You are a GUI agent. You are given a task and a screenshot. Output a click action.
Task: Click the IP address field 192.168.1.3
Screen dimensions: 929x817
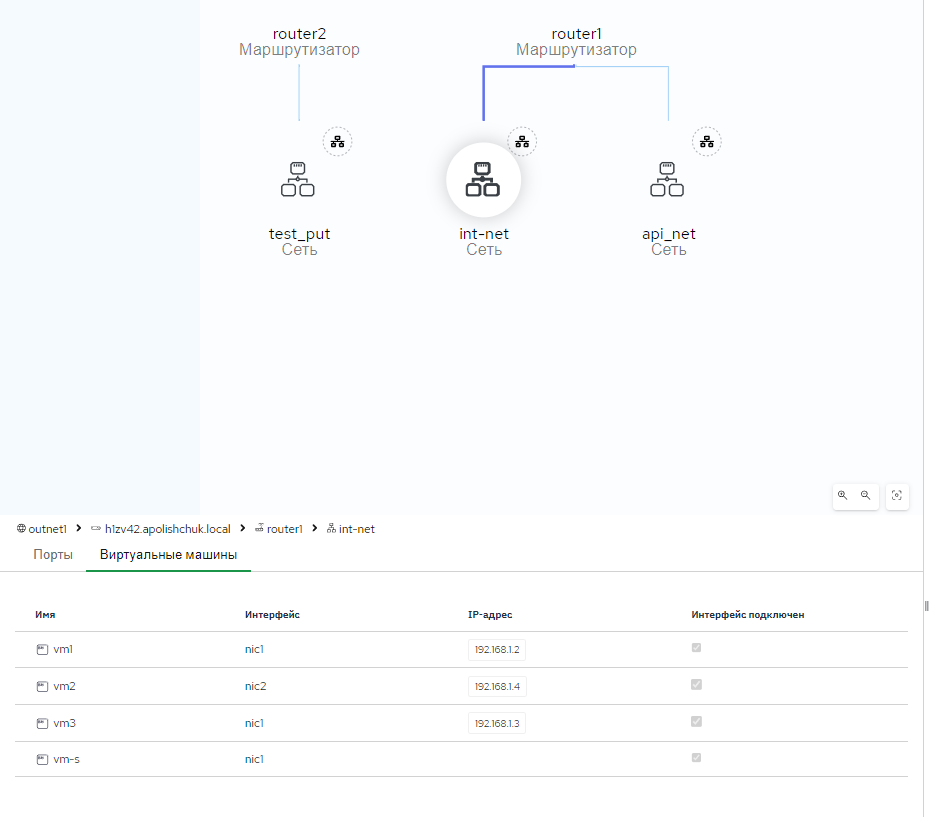(496, 723)
